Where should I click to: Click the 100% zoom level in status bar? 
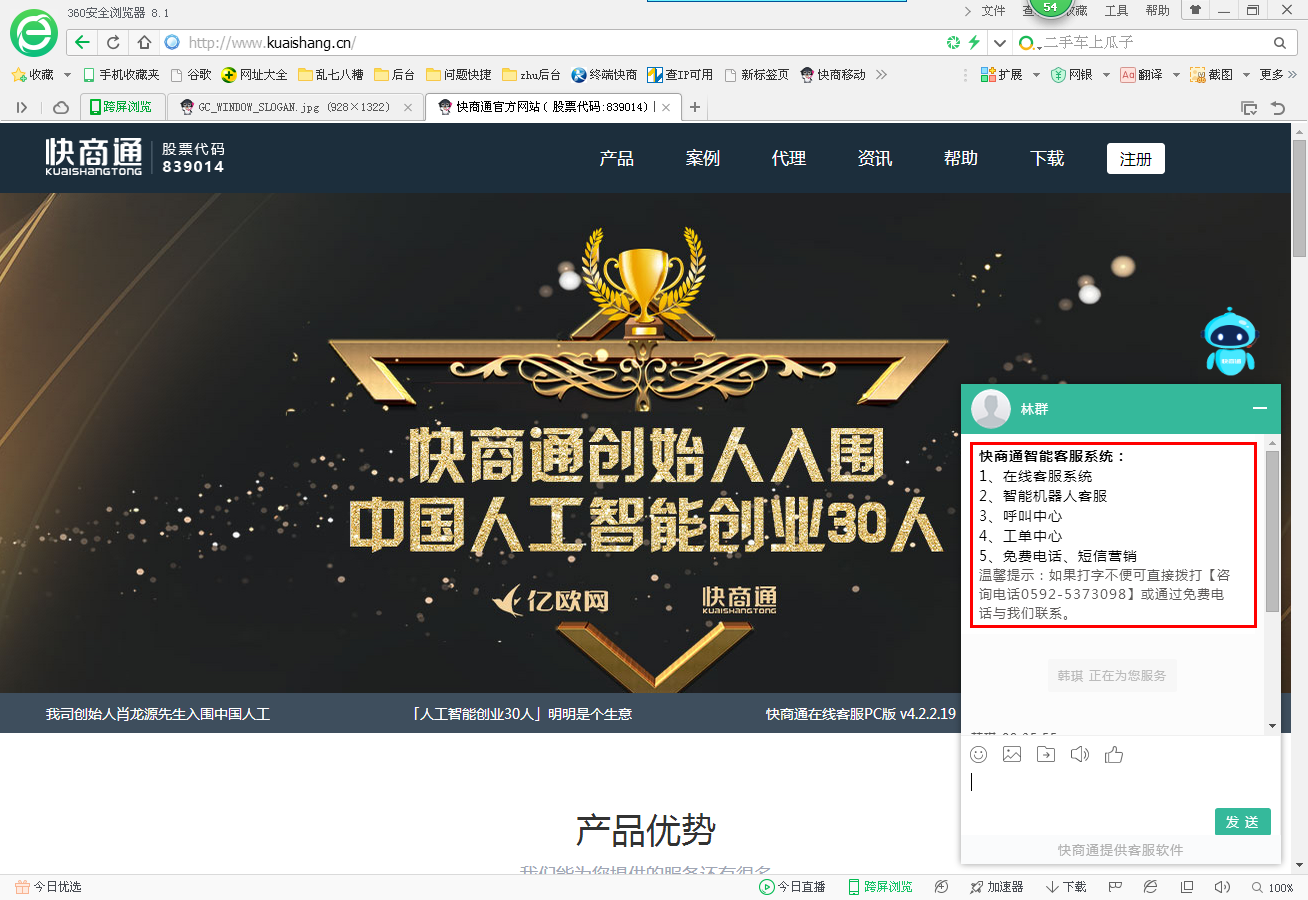pyautogui.click(x=1273, y=888)
